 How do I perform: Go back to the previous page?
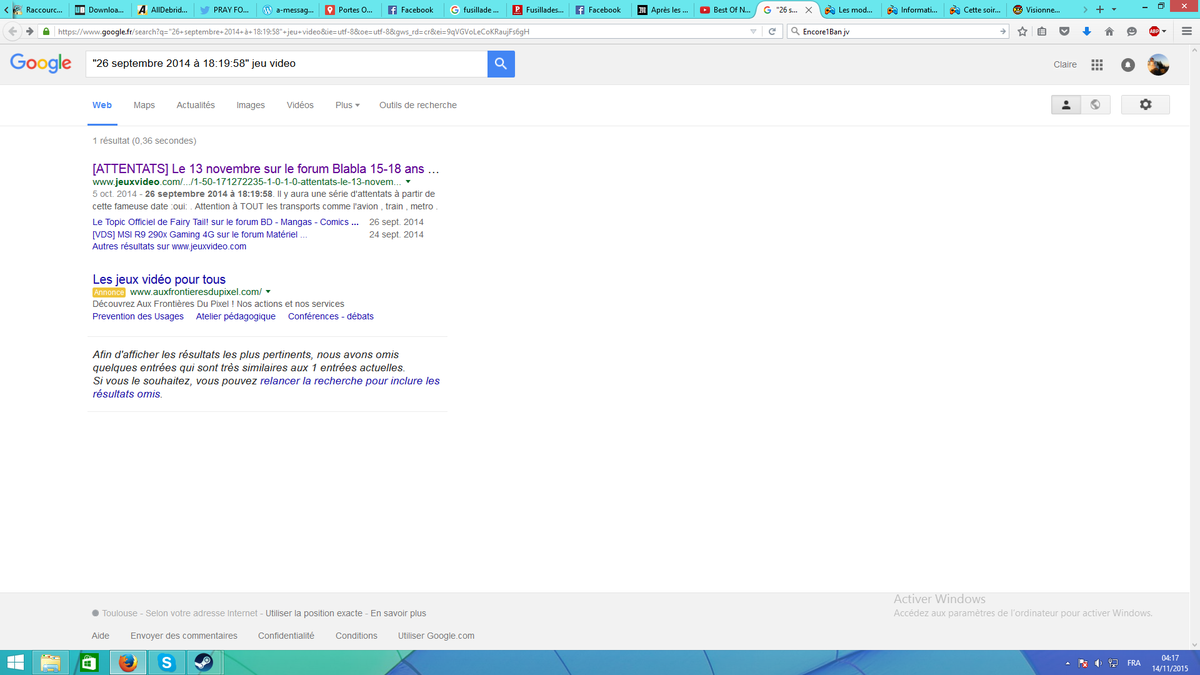tap(14, 31)
